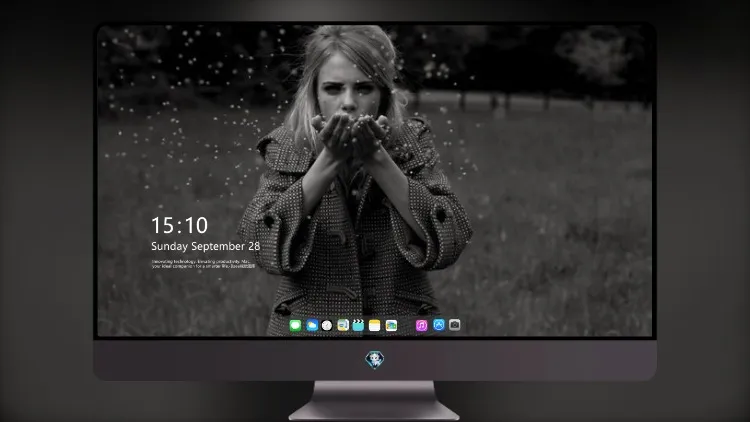
Task: Click the diamond logo on the monitor chin
Action: (375, 359)
